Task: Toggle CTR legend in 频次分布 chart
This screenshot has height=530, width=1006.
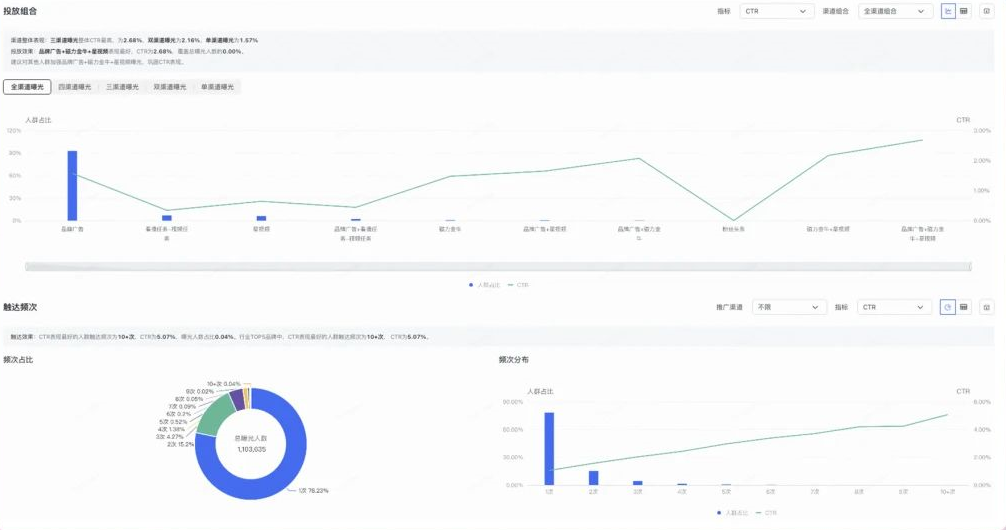Action: pos(767,512)
